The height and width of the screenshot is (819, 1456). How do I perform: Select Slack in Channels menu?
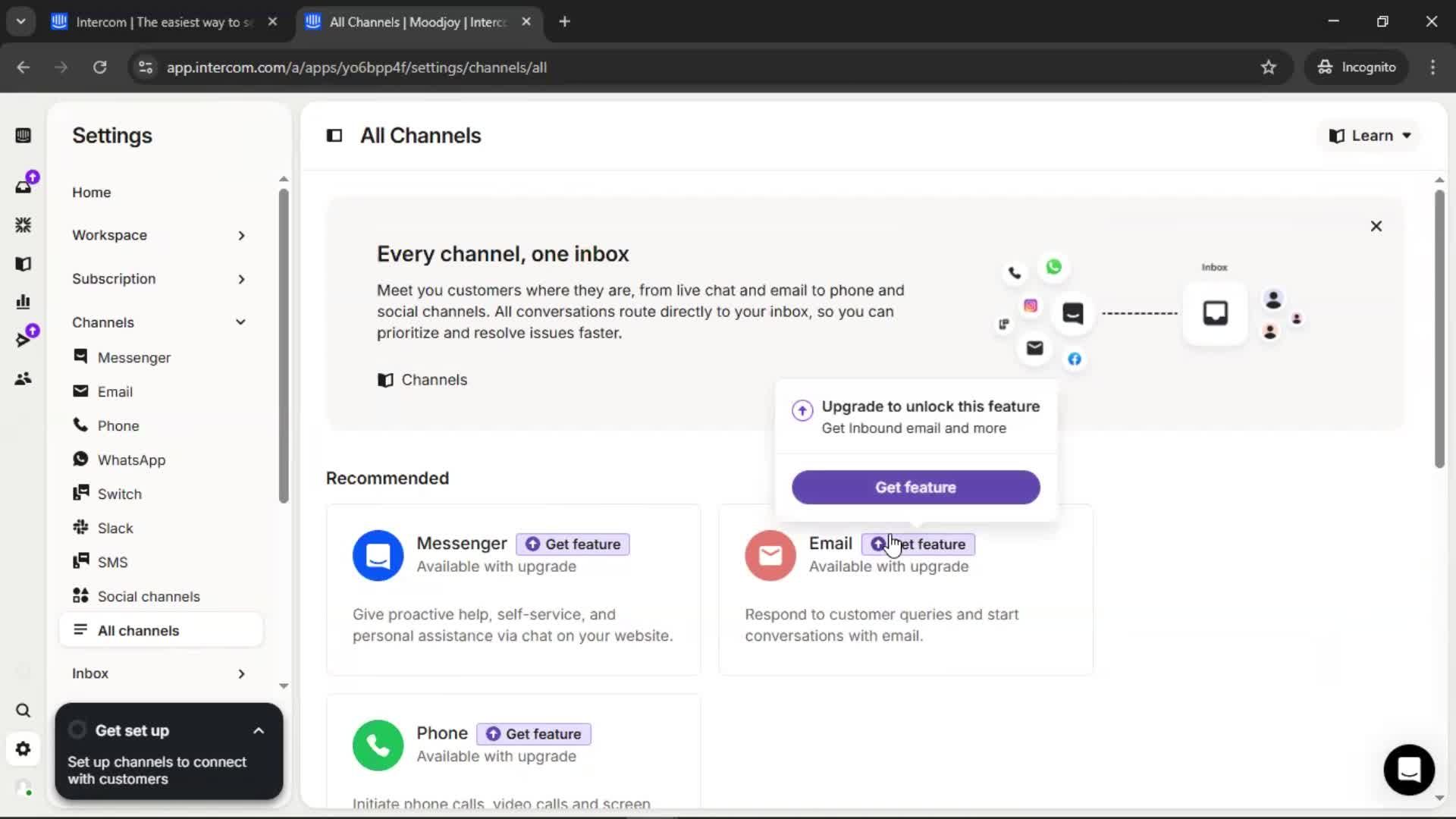115,529
